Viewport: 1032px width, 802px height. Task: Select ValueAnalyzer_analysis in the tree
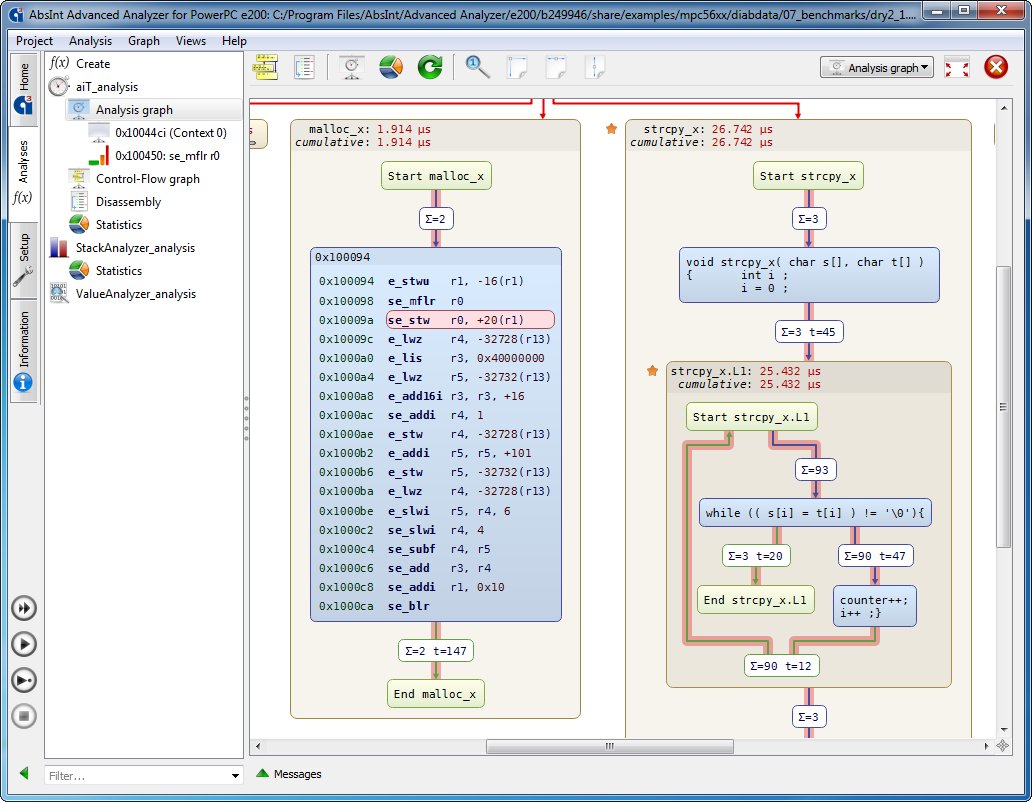coord(136,294)
